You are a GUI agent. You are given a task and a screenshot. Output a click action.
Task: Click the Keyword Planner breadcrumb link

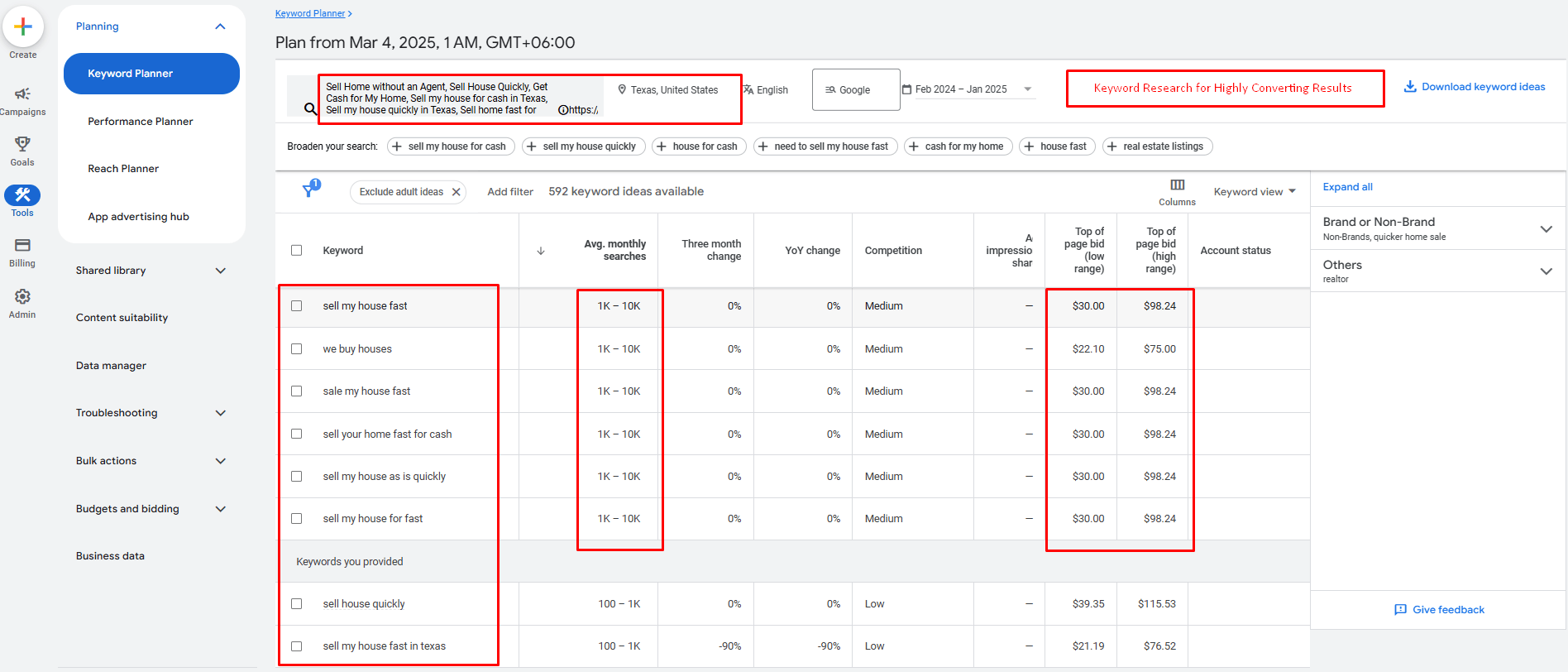[x=310, y=14]
